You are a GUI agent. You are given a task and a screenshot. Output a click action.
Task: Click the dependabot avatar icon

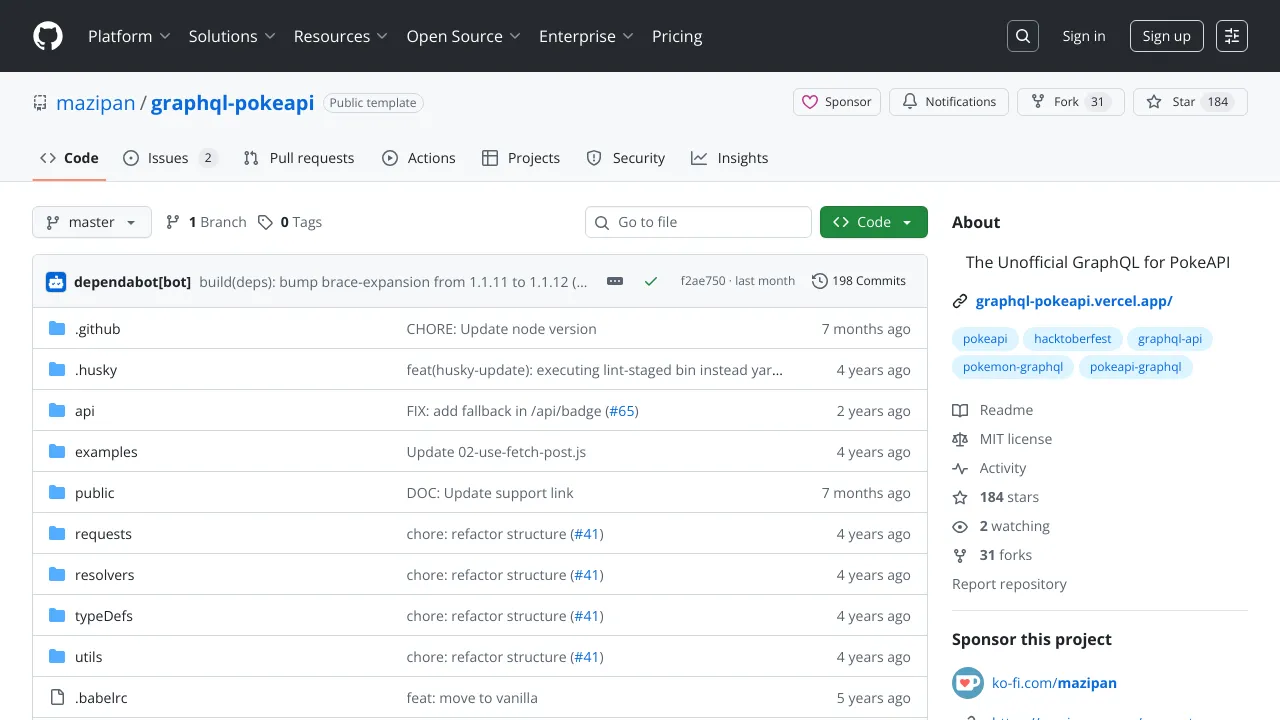[56, 282]
